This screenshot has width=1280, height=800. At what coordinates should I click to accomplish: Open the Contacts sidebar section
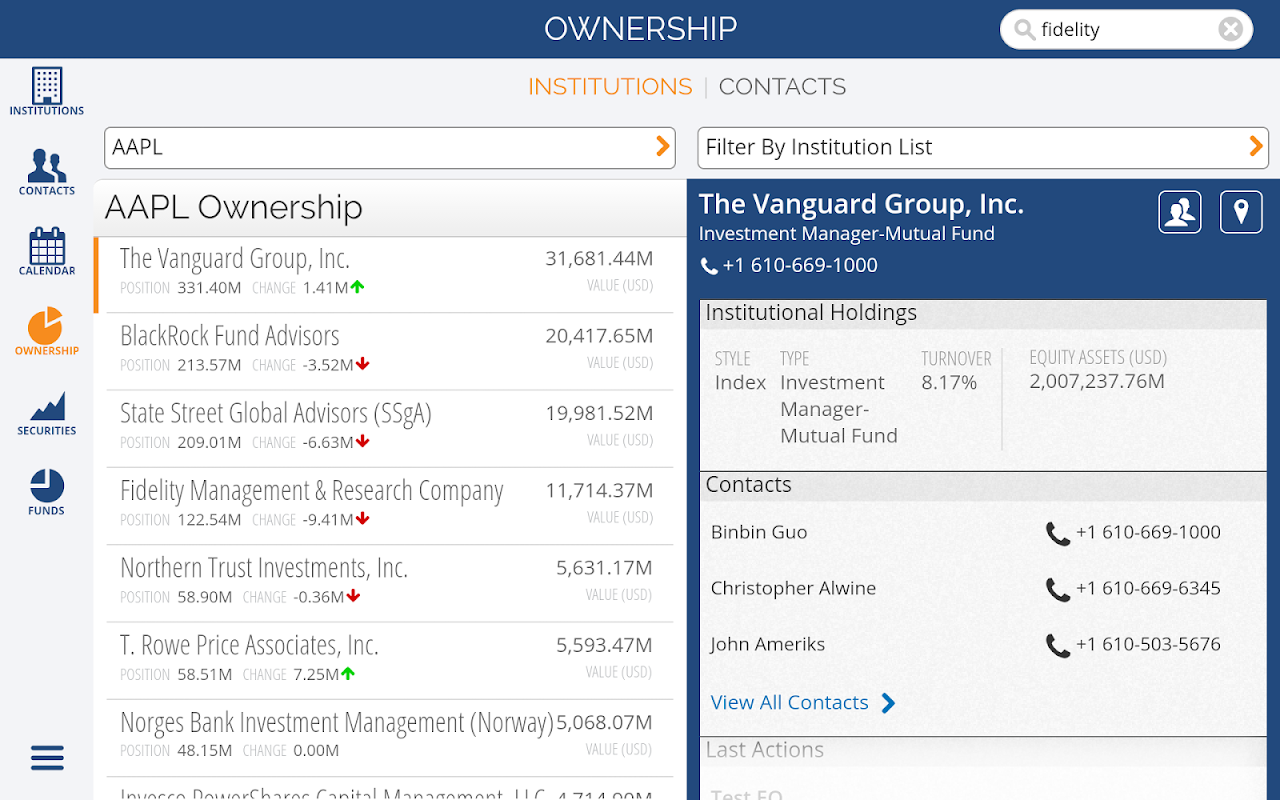tap(47, 172)
